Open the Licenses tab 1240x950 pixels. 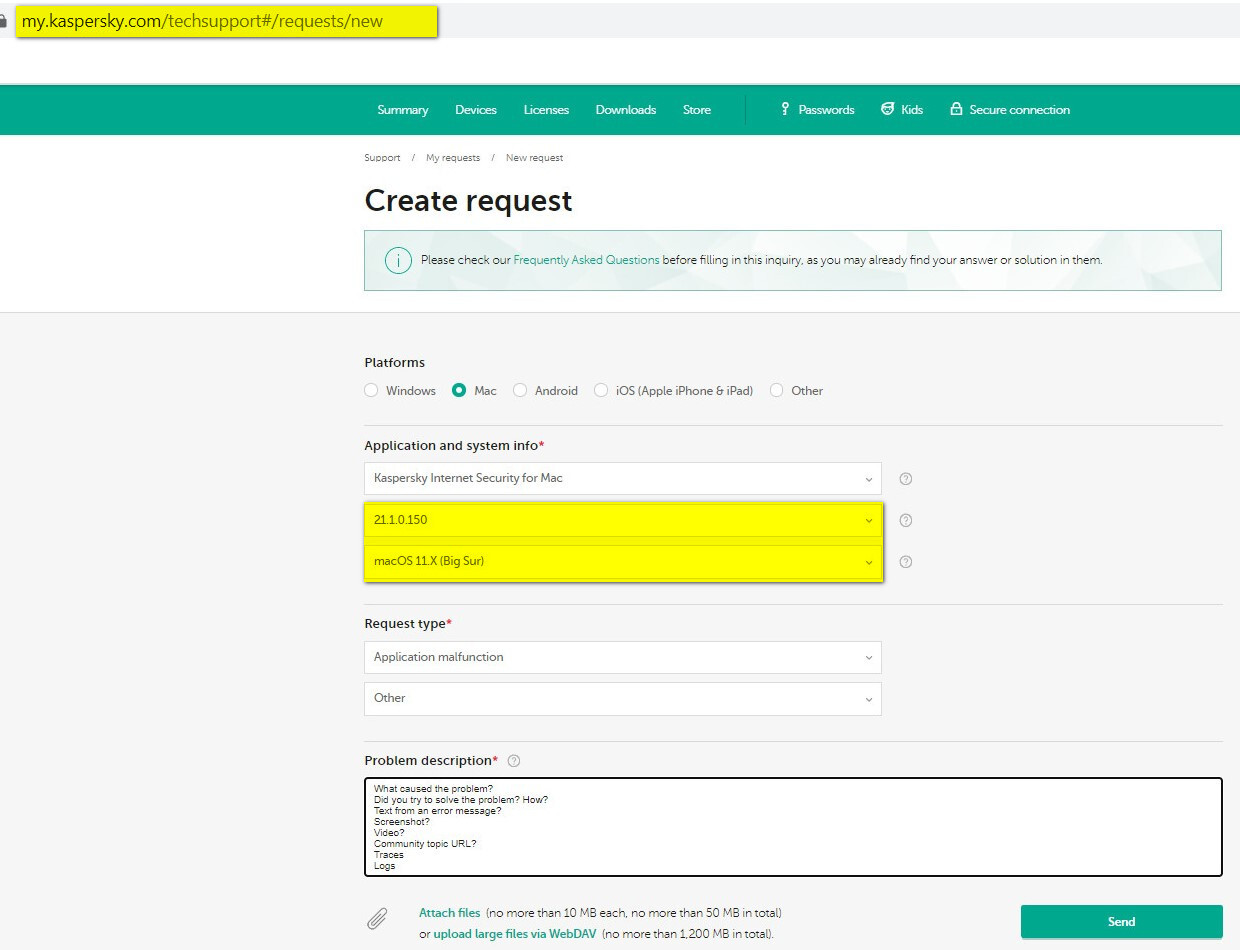(546, 110)
